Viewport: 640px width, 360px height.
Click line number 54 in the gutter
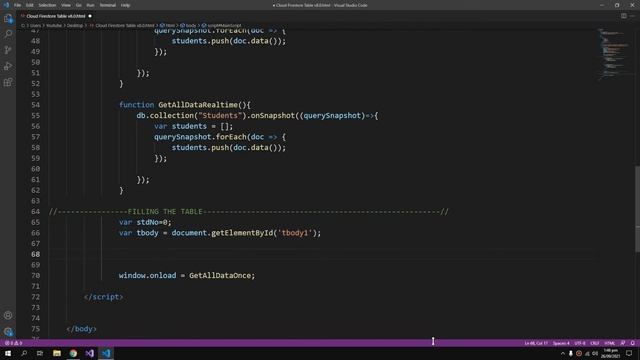coord(36,105)
